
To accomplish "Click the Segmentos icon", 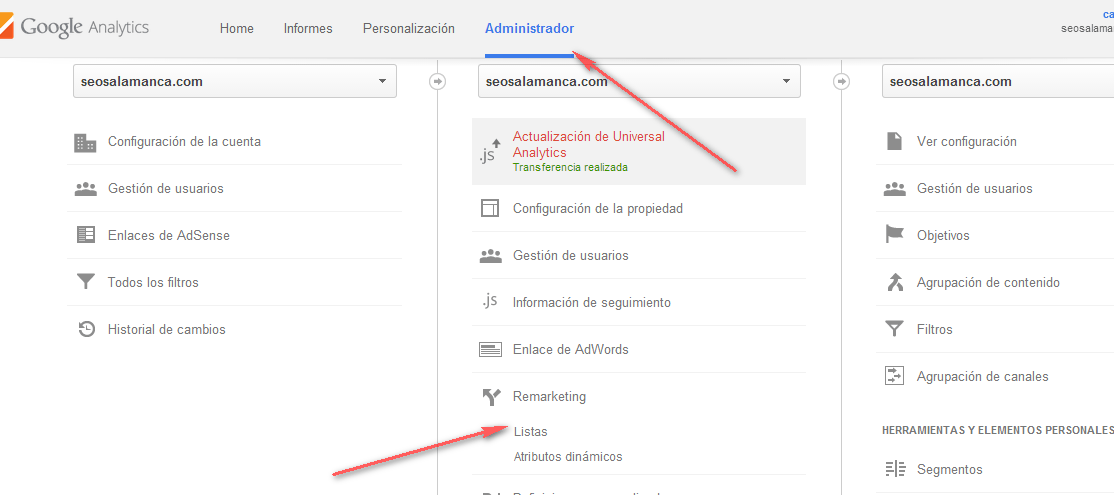I will 894,469.
